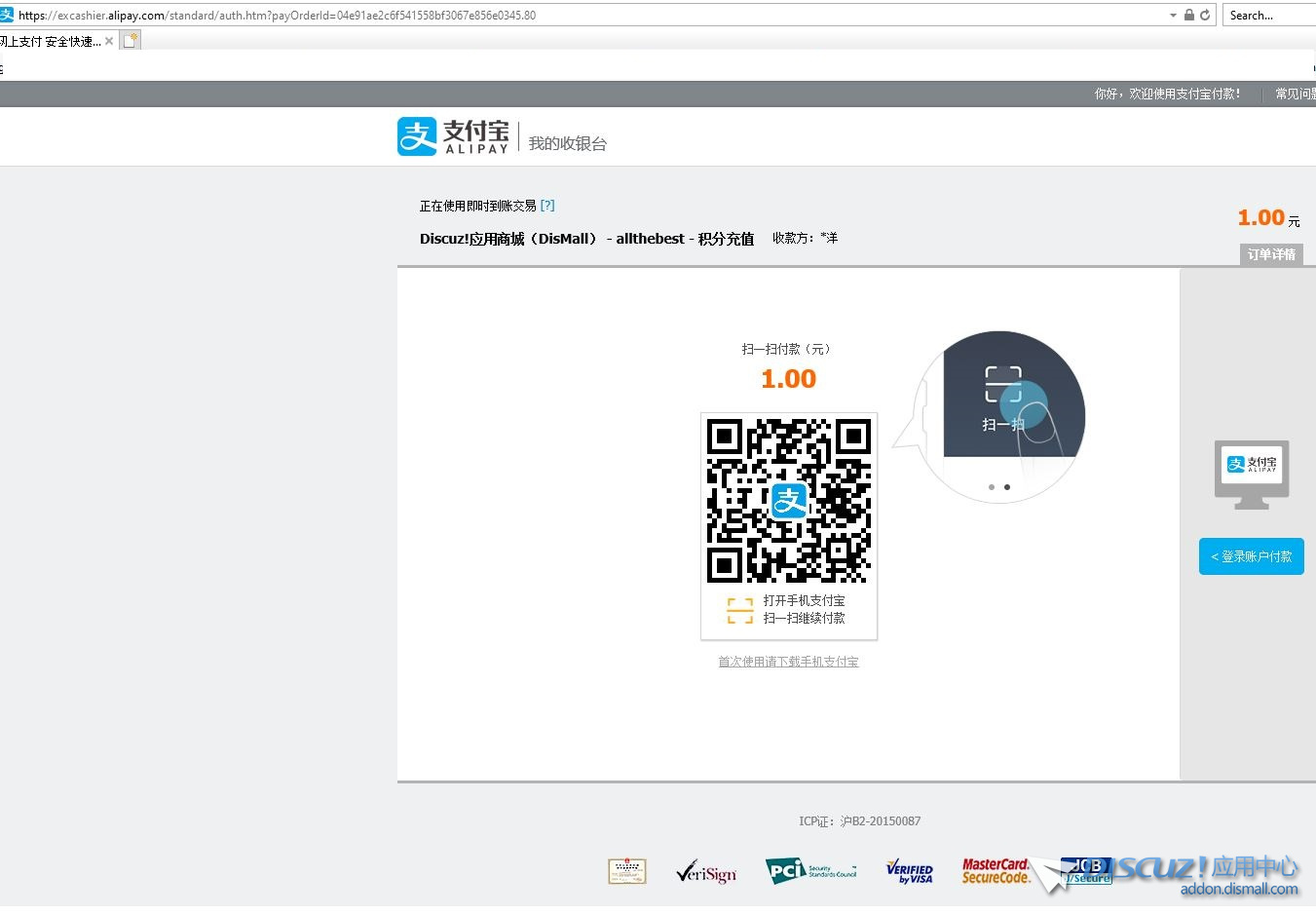Select the 网上支付 安全快速 browser tab
The width and height of the screenshot is (1316, 914).
click(50, 41)
